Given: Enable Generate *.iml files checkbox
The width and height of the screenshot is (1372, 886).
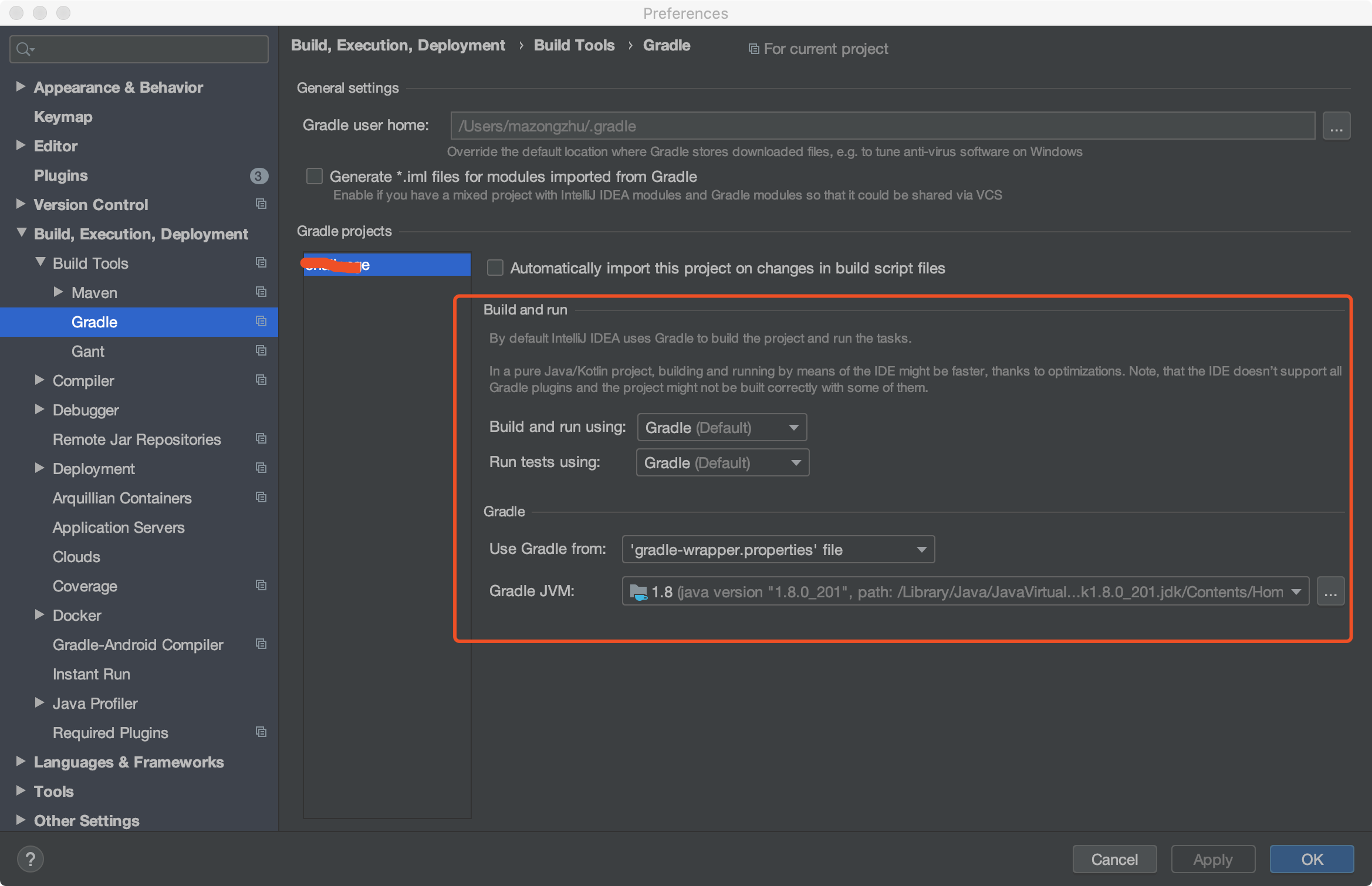Looking at the screenshot, I should [x=315, y=177].
